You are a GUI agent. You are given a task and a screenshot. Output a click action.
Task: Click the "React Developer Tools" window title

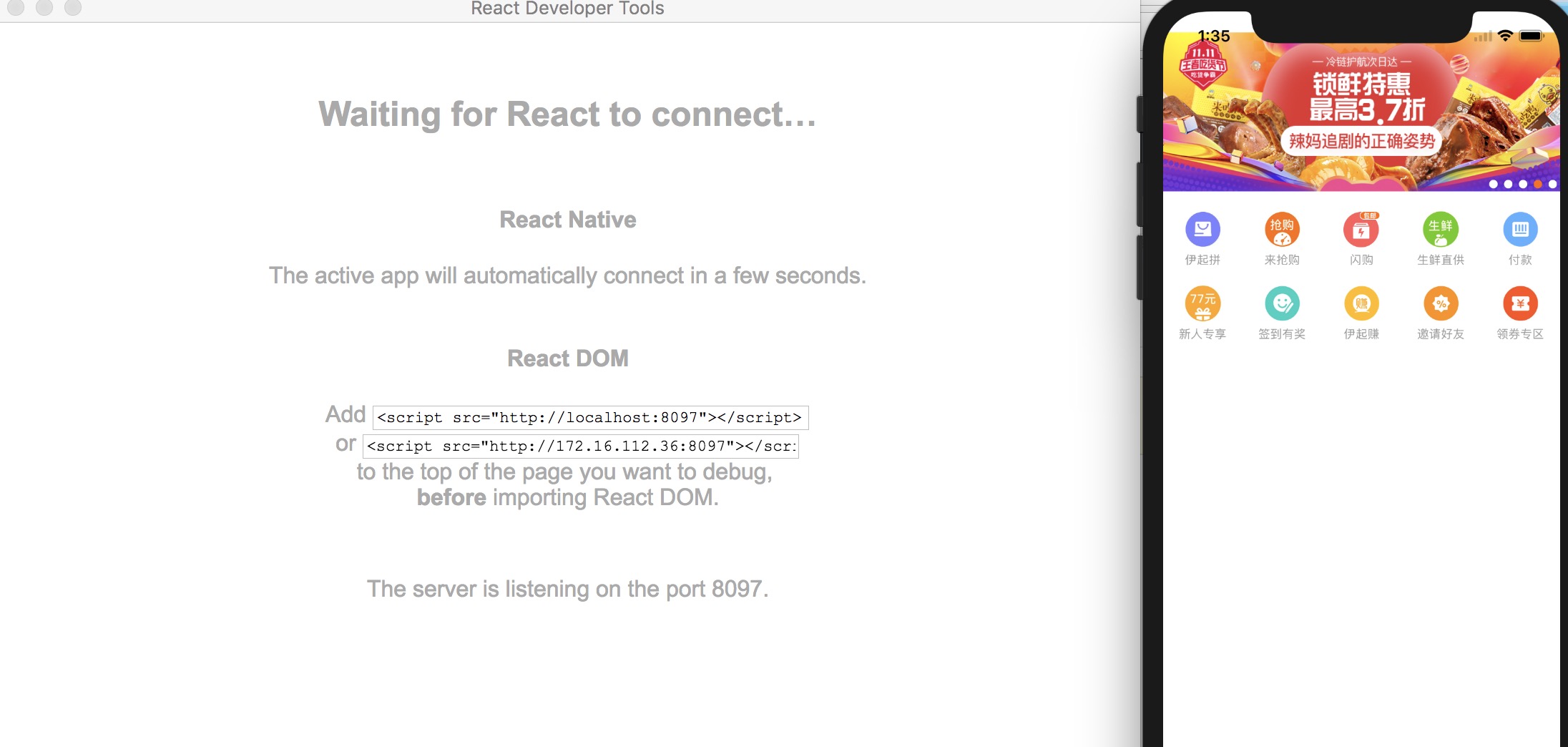click(x=567, y=9)
